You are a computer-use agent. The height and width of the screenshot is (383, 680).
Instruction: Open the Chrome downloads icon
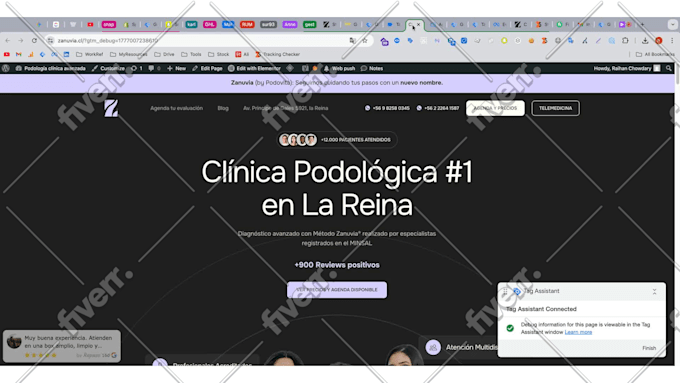(645, 40)
